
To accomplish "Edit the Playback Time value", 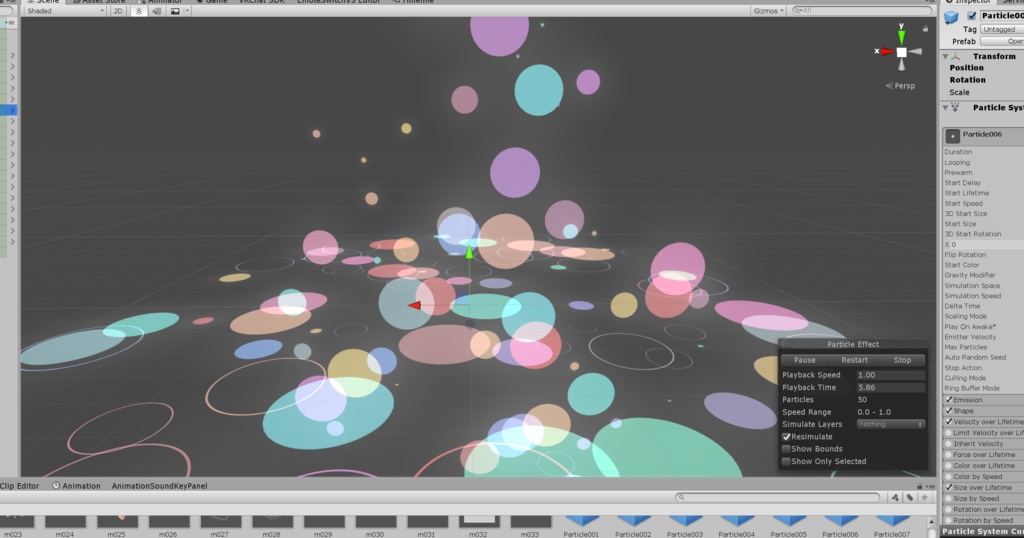I will (x=891, y=387).
